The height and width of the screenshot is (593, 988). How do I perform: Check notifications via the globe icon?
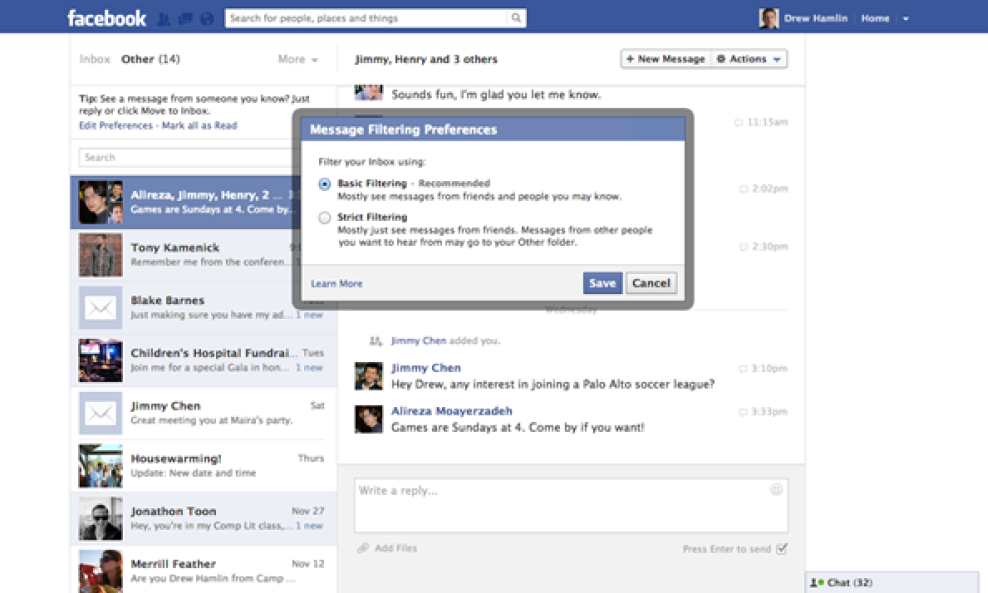(208, 17)
